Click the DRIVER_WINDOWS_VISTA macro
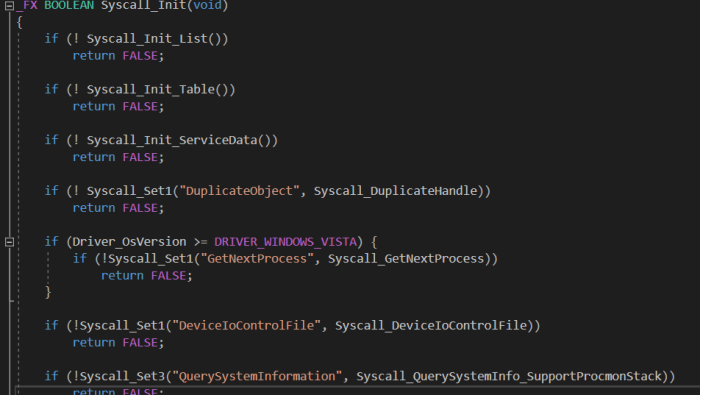Viewport: 701px width, 395px height. tap(285, 242)
